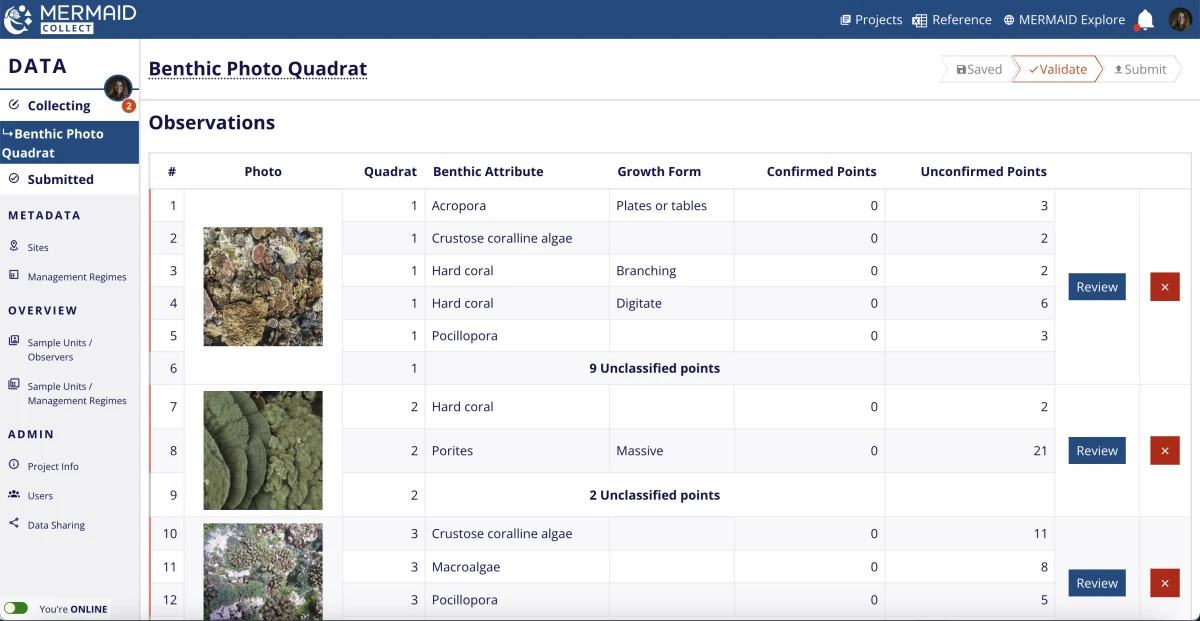Click the Benthic Attribute column header
Screen dimensions: 1200x621
click(488, 172)
